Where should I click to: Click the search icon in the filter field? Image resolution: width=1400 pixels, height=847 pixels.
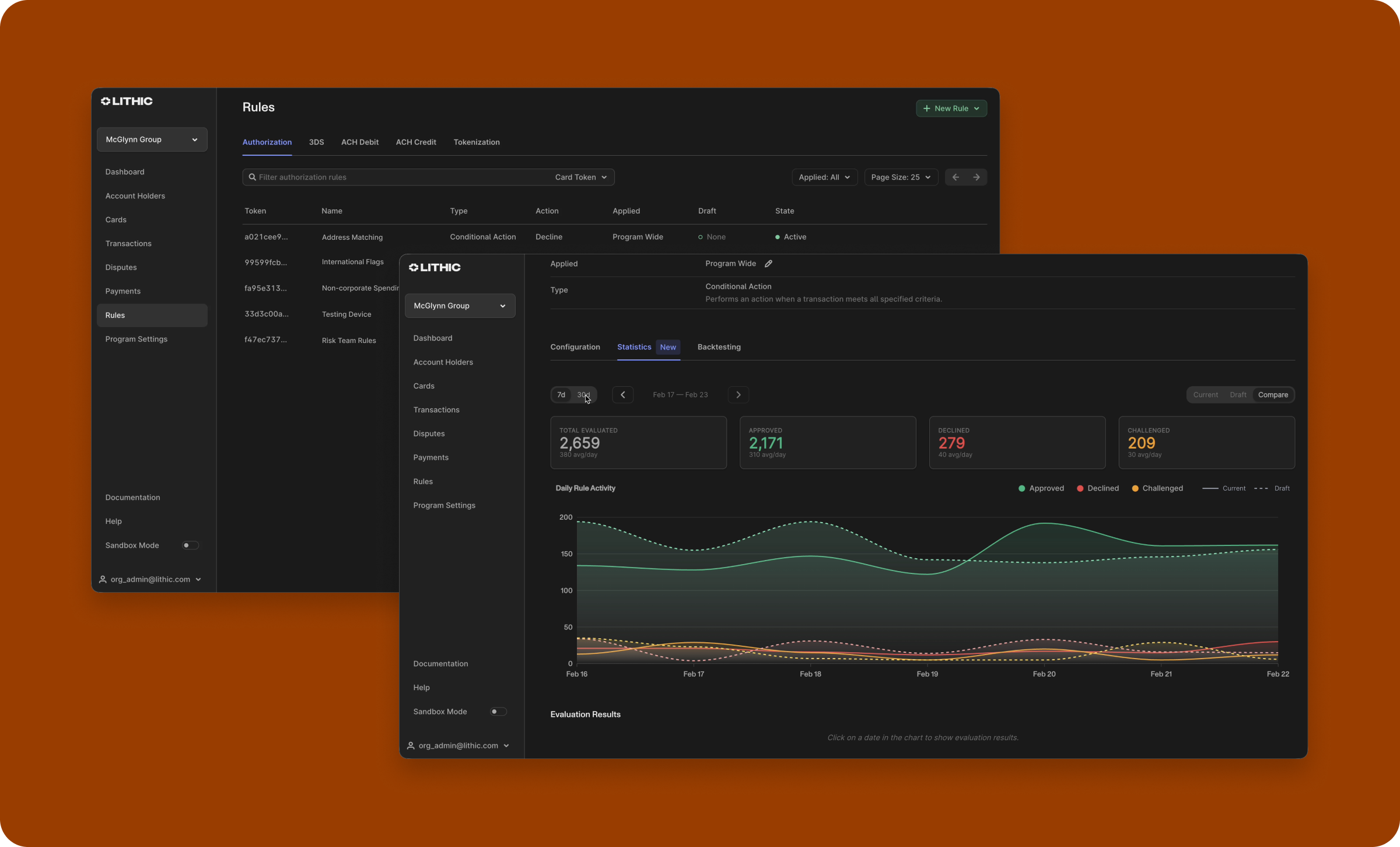click(252, 177)
